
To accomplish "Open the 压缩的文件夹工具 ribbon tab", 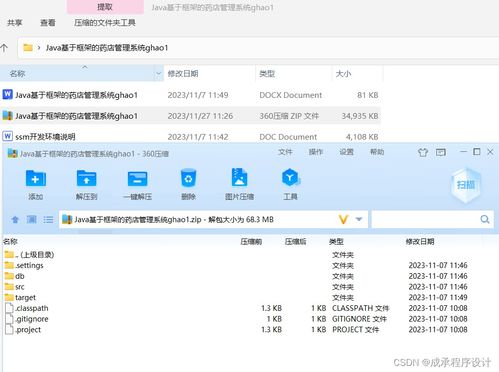I will click(x=105, y=23).
